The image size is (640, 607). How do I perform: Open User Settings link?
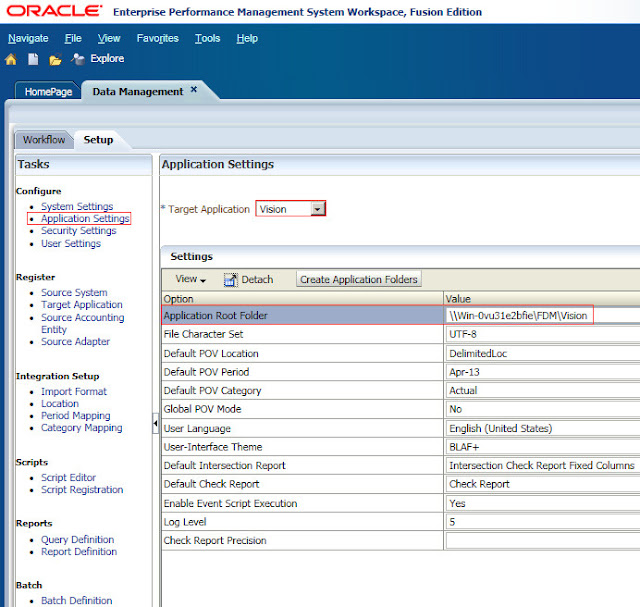[x=71, y=243]
